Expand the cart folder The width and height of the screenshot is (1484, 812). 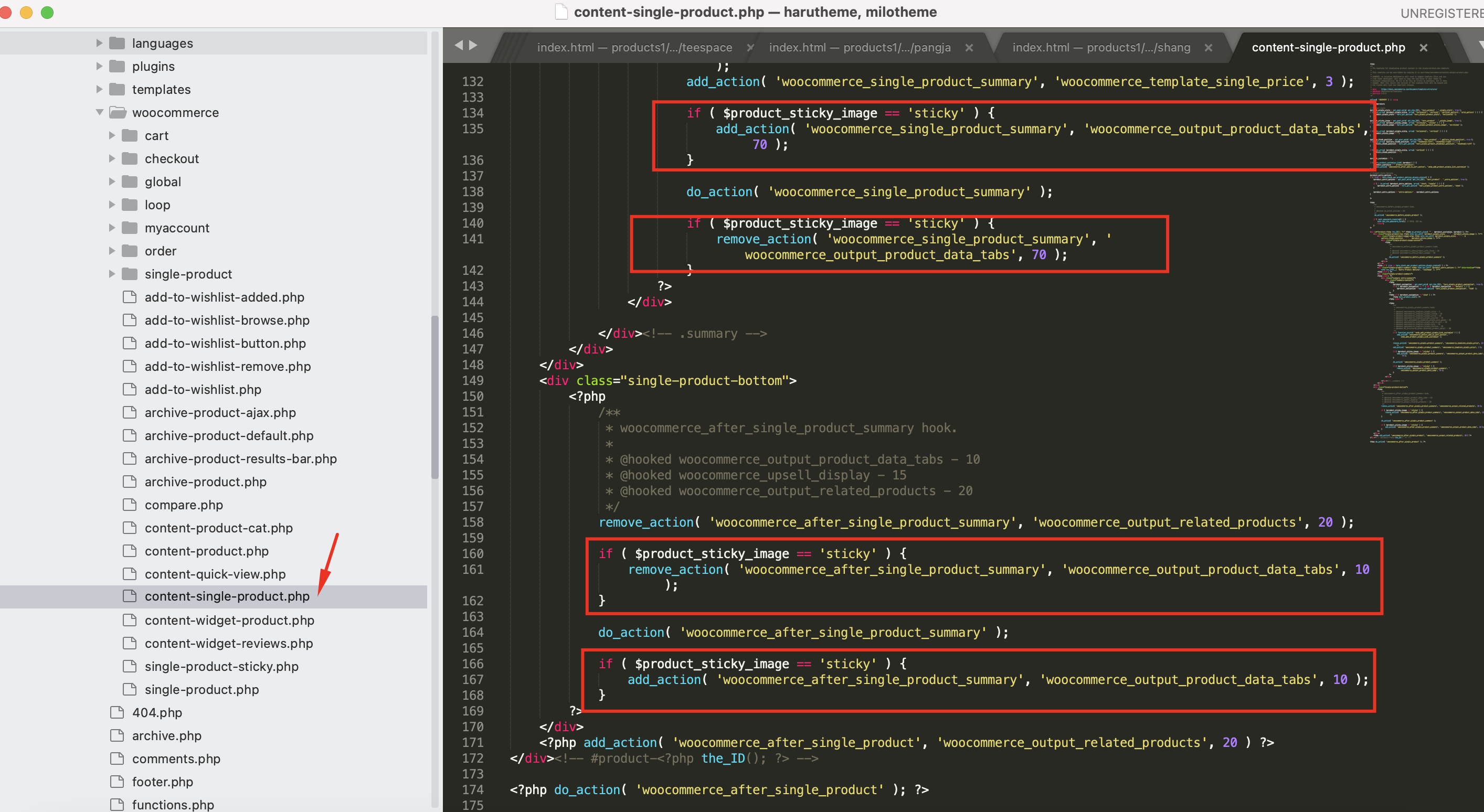pyautogui.click(x=112, y=135)
